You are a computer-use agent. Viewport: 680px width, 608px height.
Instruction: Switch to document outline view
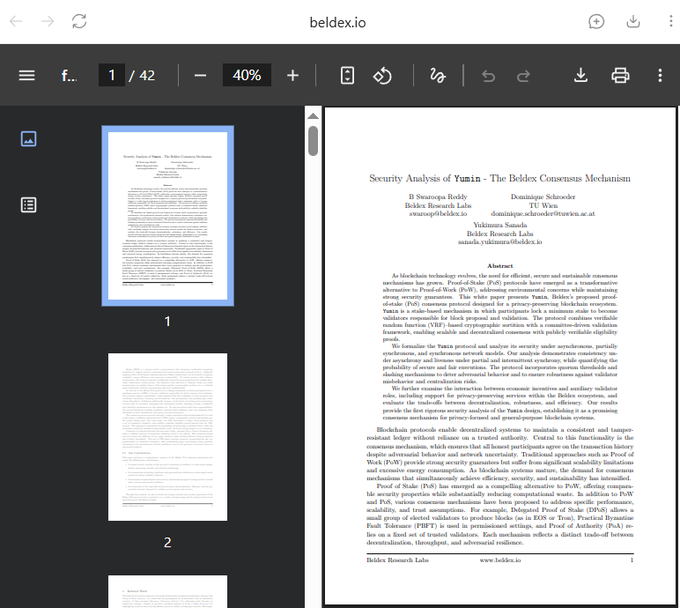29,205
